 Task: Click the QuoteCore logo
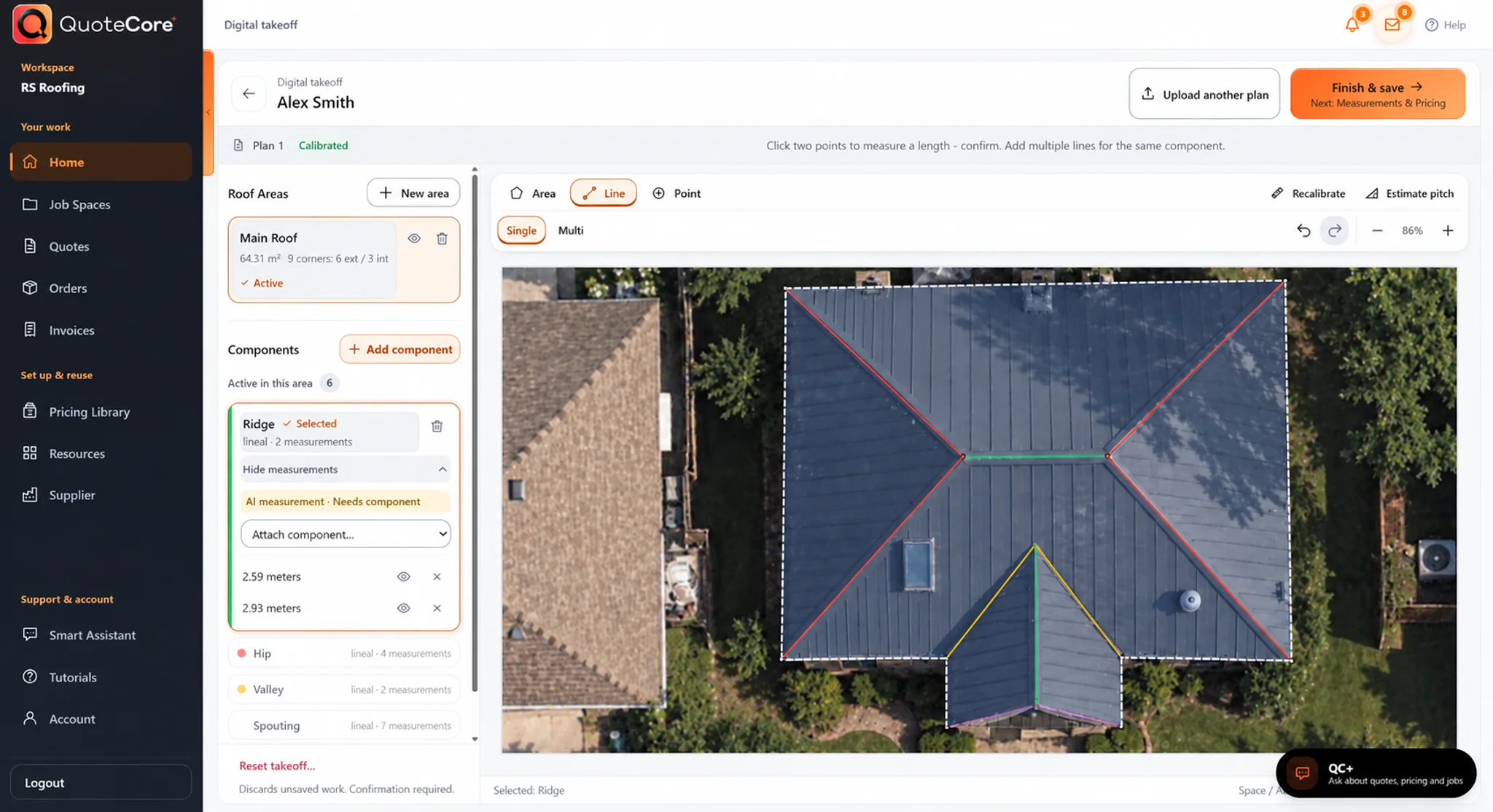95,24
